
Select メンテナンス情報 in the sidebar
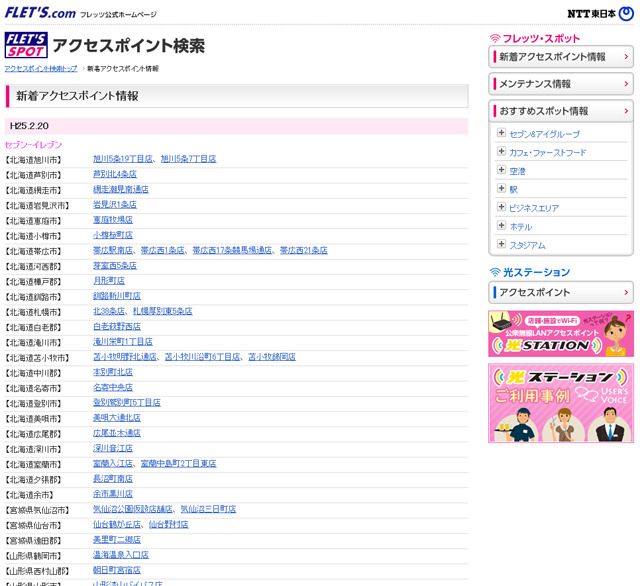coord(561,84)
